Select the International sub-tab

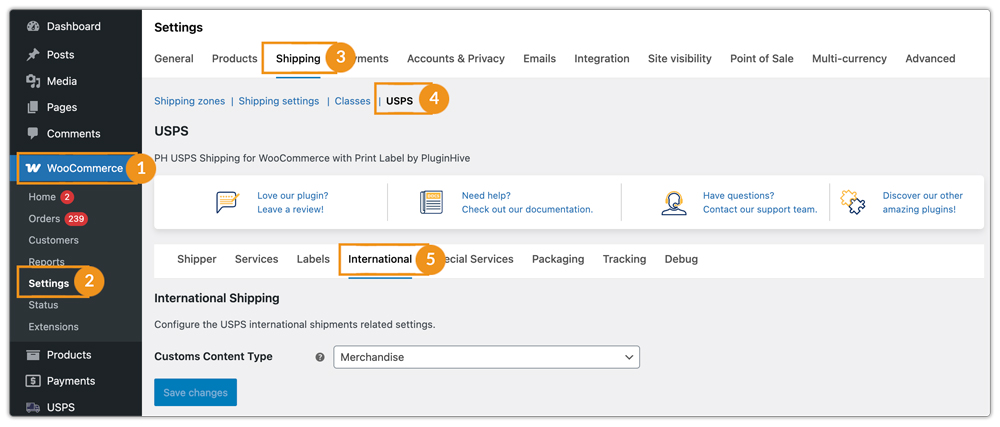380,259
